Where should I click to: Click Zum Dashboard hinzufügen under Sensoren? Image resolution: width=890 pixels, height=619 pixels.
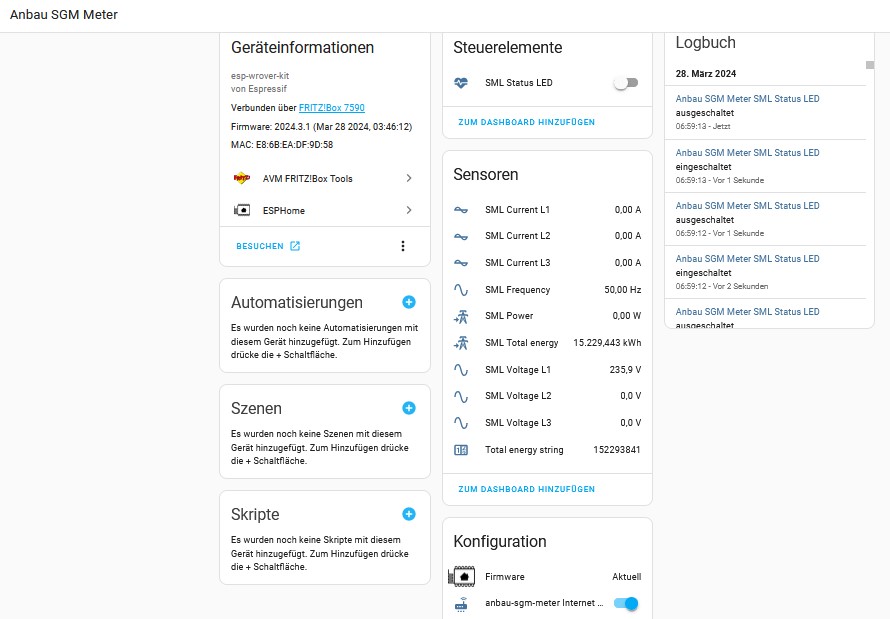click(x=526, y=489)
